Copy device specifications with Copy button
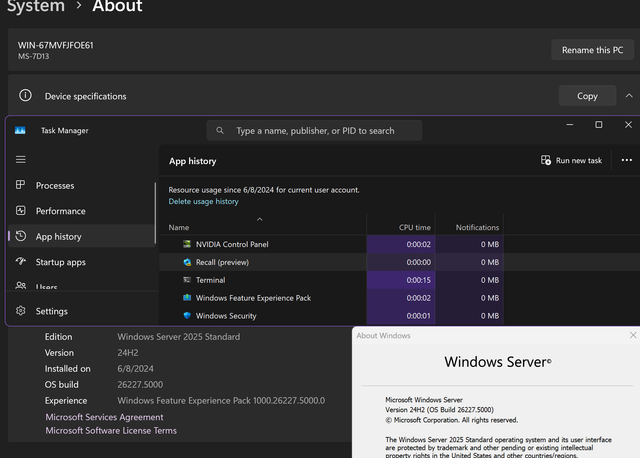640x458 pixels. click(x=587, y=96)
